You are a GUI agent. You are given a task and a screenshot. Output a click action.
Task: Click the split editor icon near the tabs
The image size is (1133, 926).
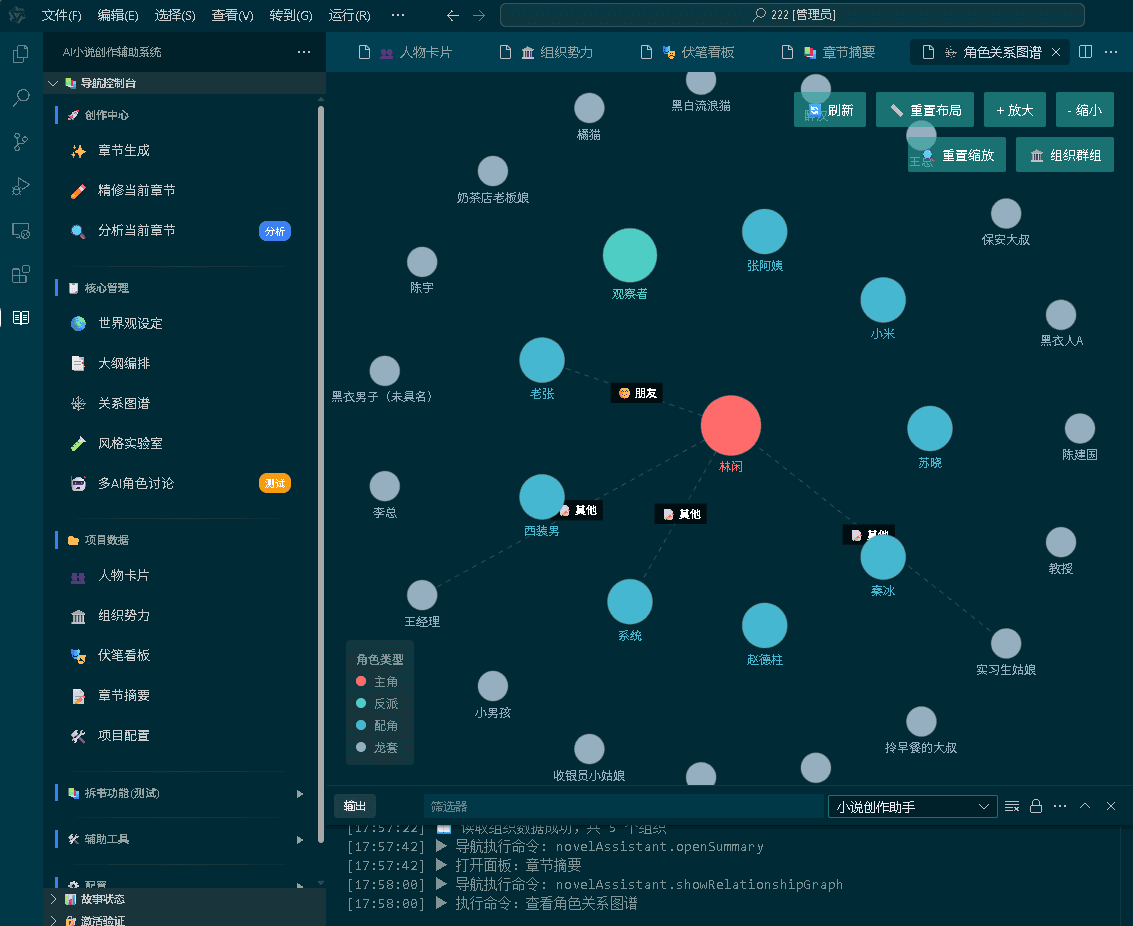(x=1085, y=51)
